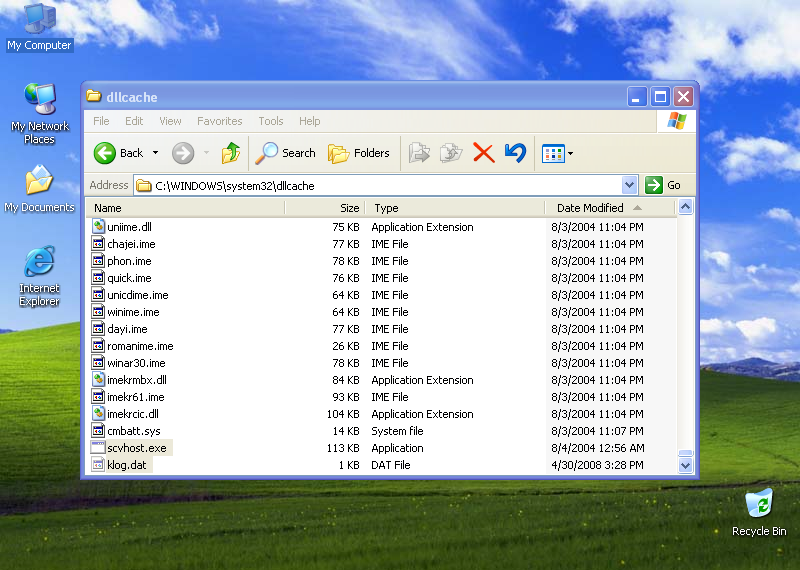
Task: Click the dllcache title bar folder icon
Action: [94, 96]
